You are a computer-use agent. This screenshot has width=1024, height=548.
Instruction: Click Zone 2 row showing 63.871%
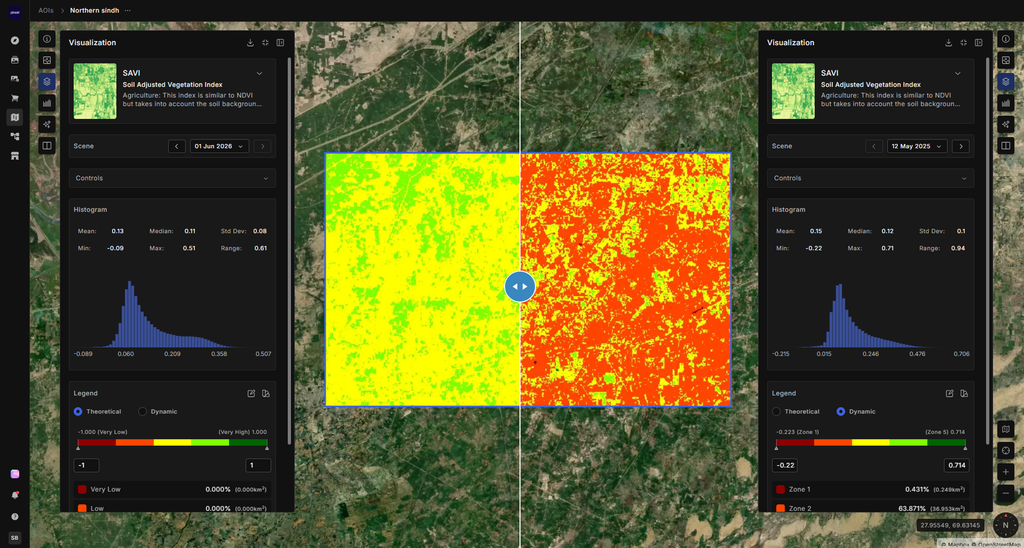click(871, 508)
